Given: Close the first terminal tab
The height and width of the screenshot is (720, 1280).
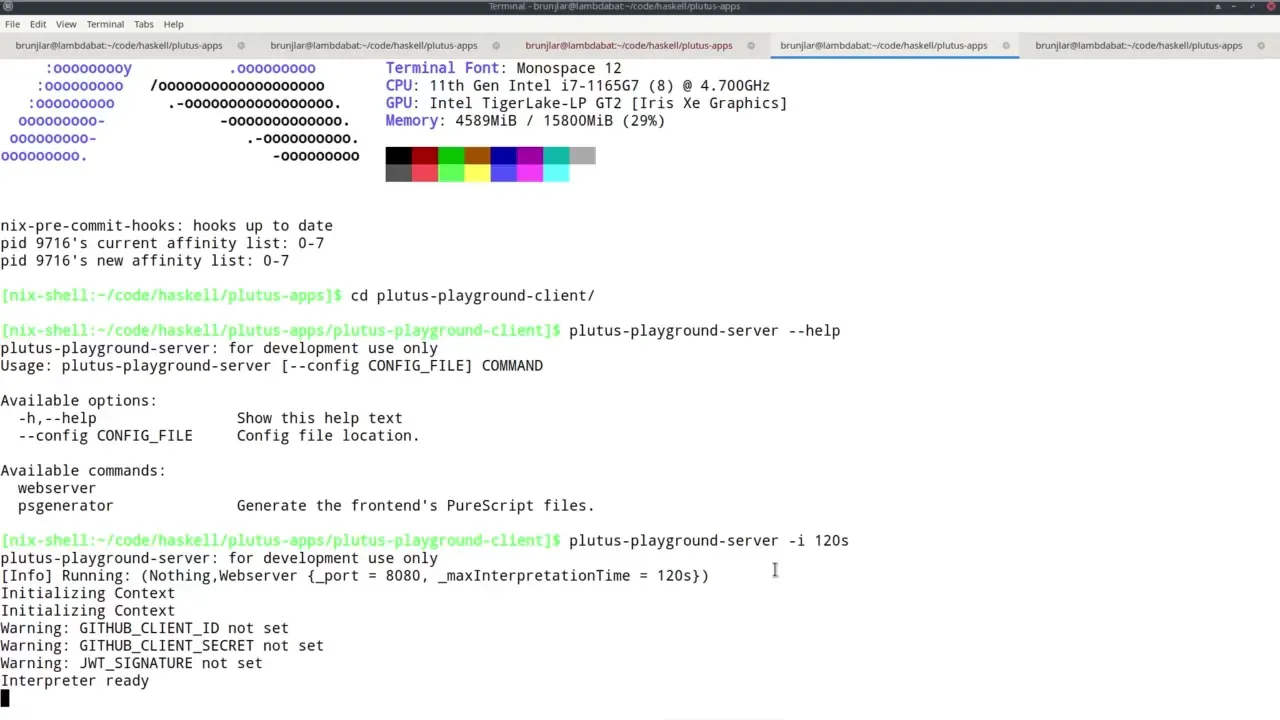Looking at the screenshot, I should [x=241, y=45].
